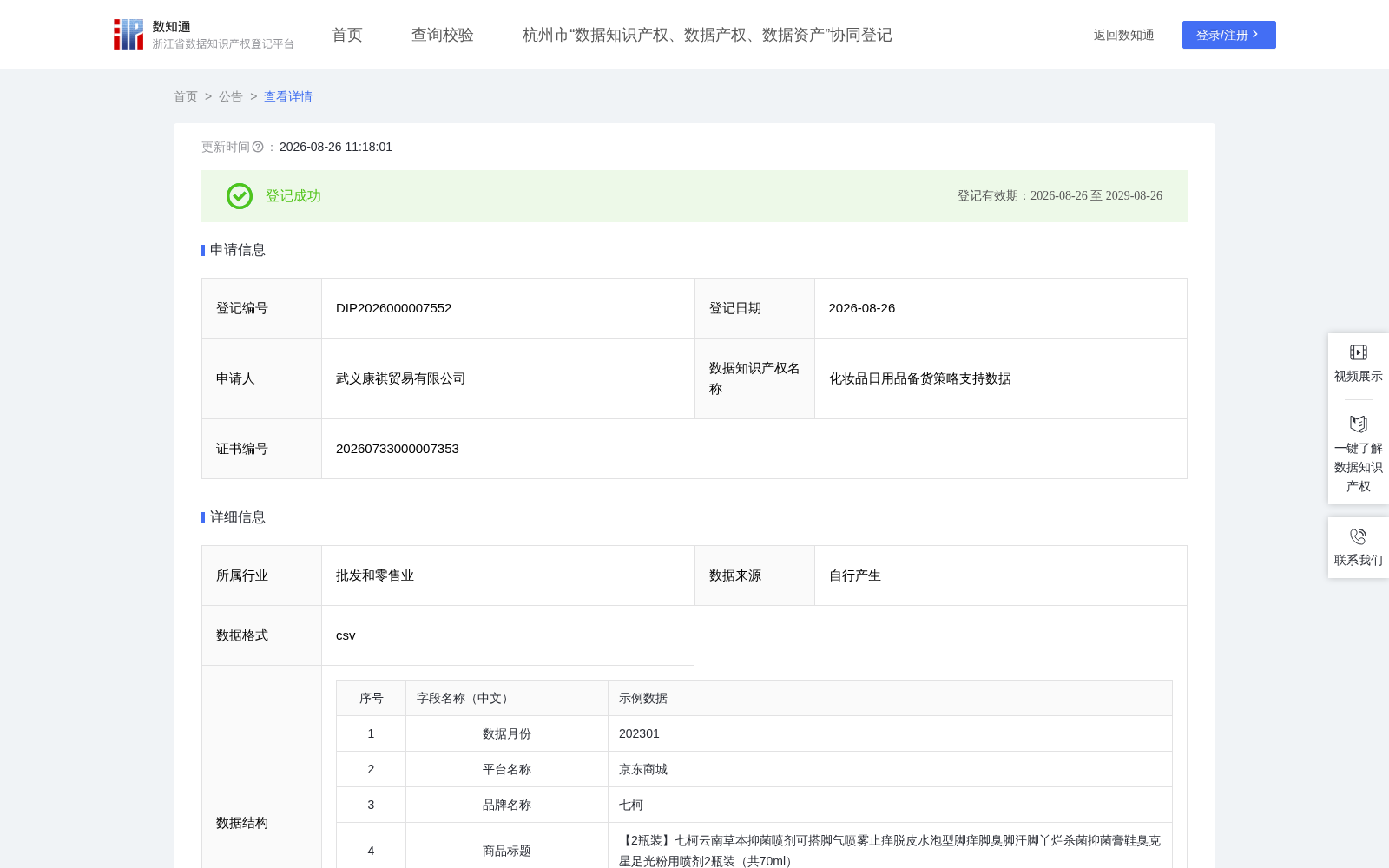Image resolution: width=1389 pixels, height=868 pixels.
Task: Select certificate number 20260733000007353
Action: [398, 449]
